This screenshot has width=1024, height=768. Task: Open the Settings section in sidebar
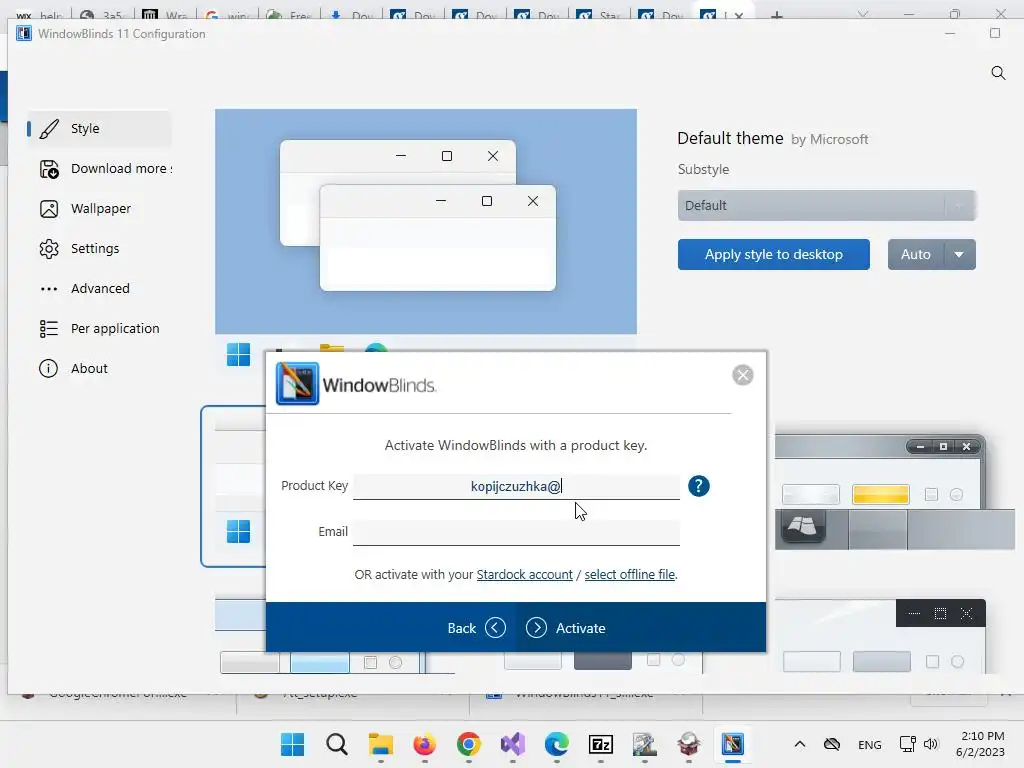tap(99, 248)
